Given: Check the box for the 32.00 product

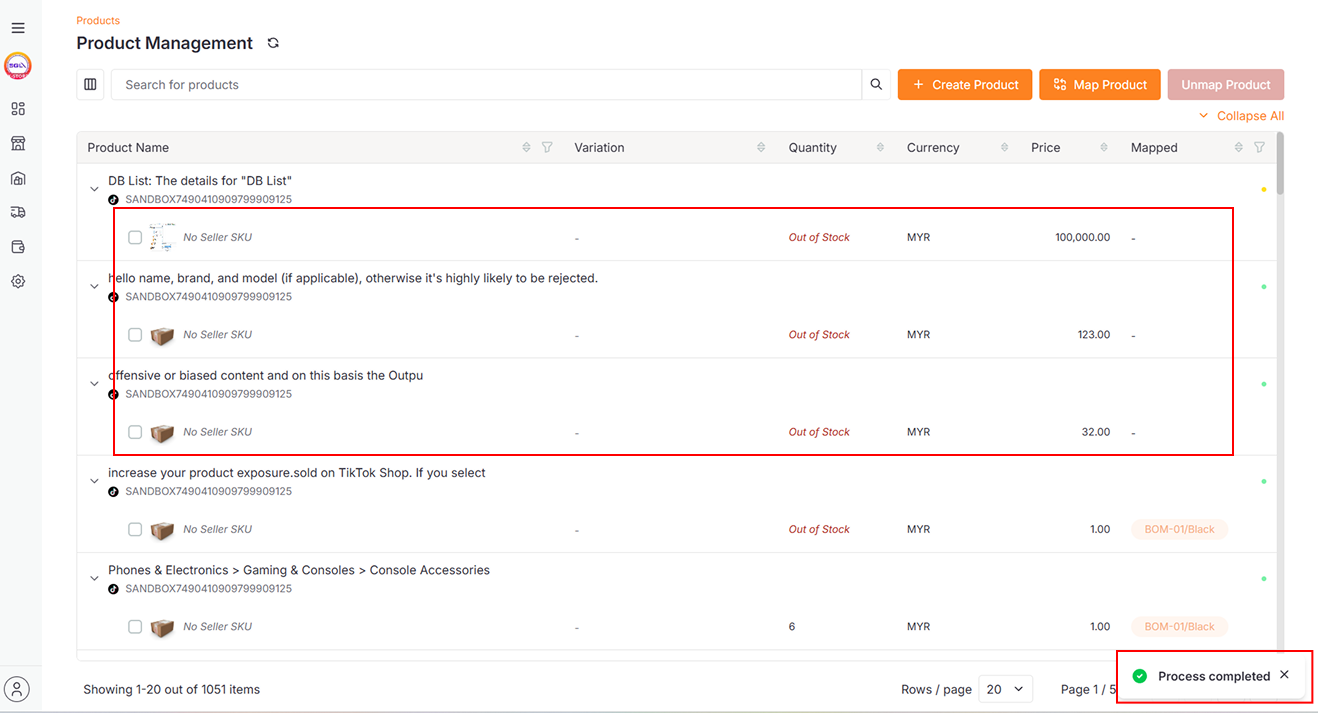Looking at the screenshot, I should coord(135,432).
